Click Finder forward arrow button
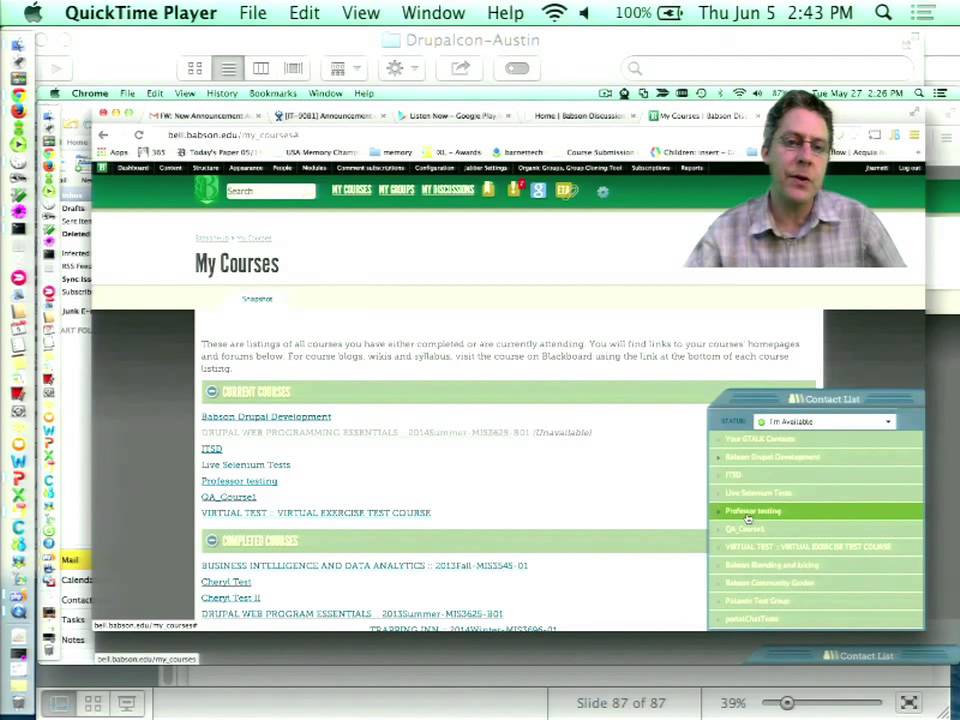 [x=56, y=69]
